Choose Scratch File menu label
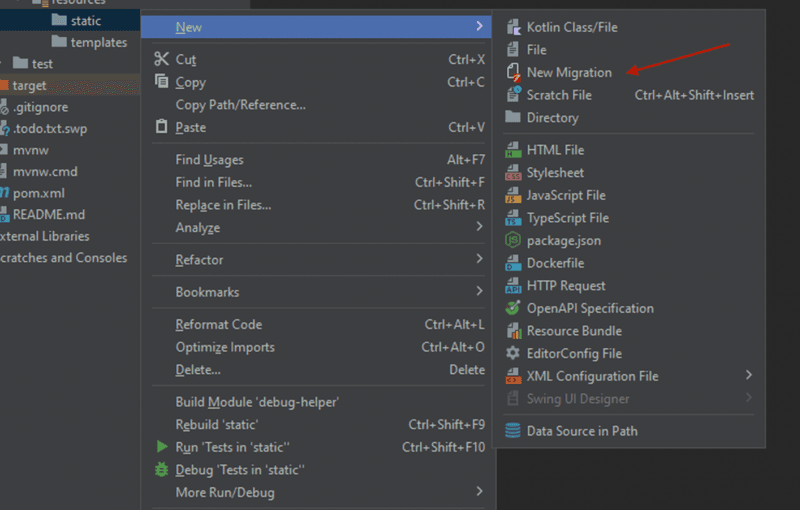 pyautogui.click(x=559, y=95)
